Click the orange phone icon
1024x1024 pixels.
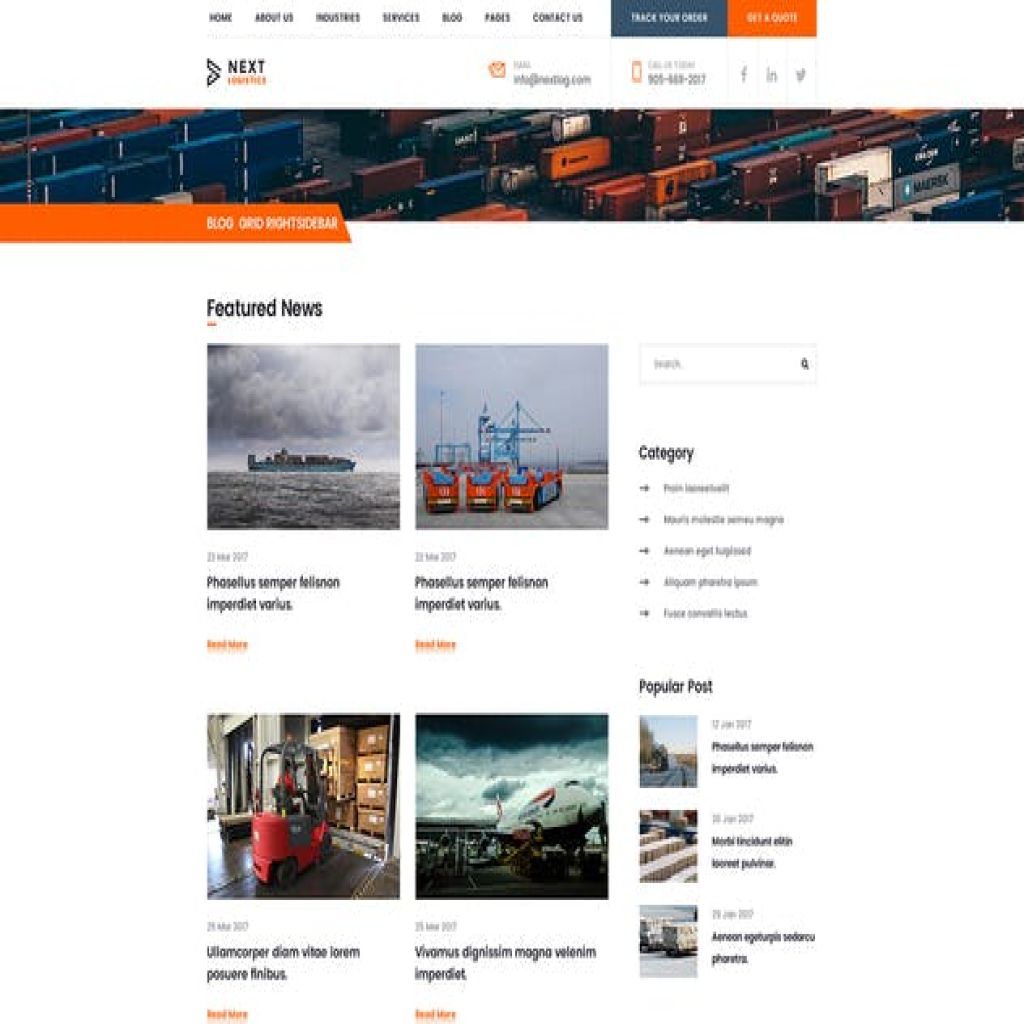(636, 72)
